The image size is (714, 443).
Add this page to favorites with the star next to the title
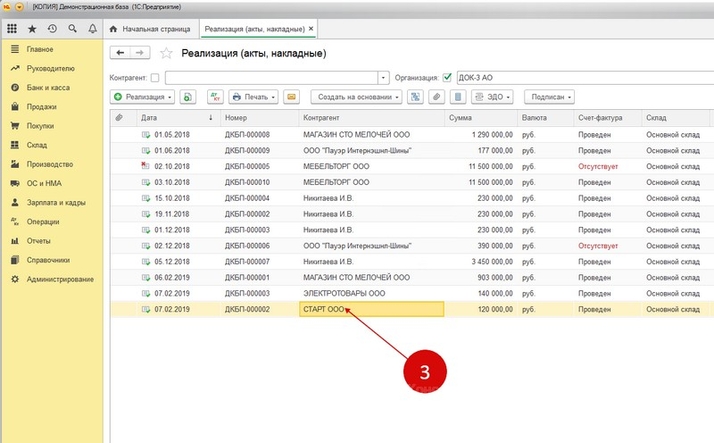167,53
